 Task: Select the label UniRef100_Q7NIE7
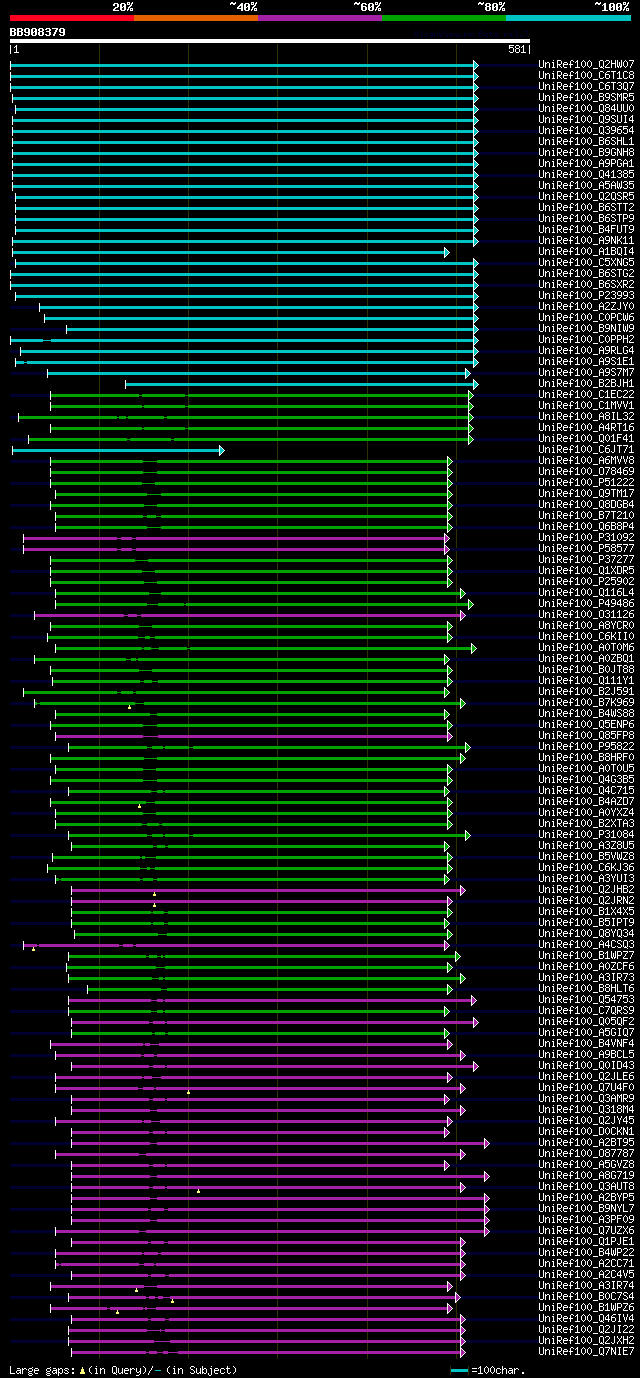586,1352
